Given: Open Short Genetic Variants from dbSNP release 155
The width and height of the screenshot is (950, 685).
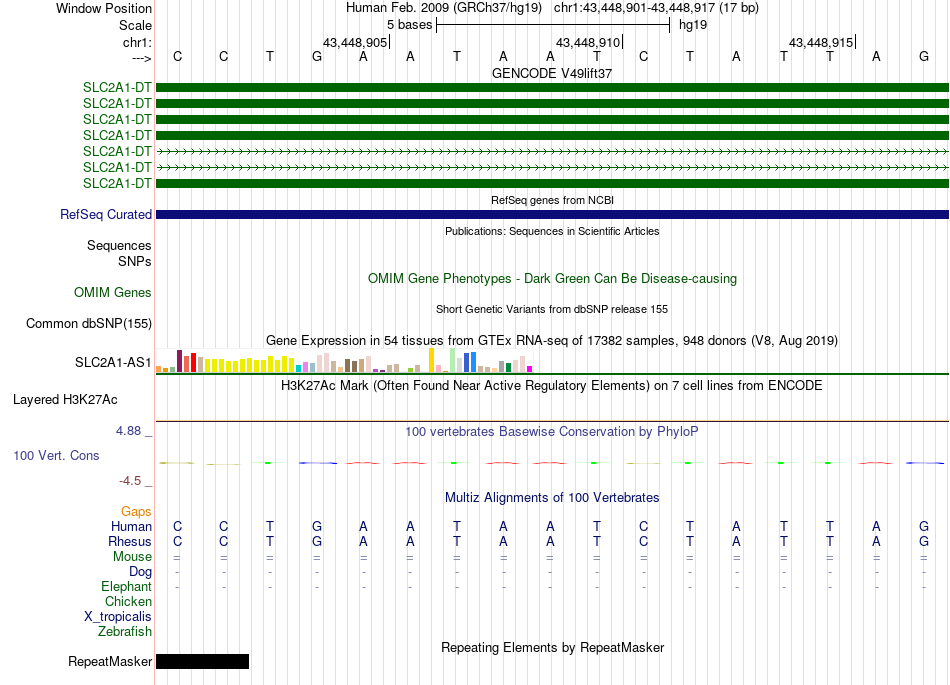Looking at the screenshot, I should [552, 309].
